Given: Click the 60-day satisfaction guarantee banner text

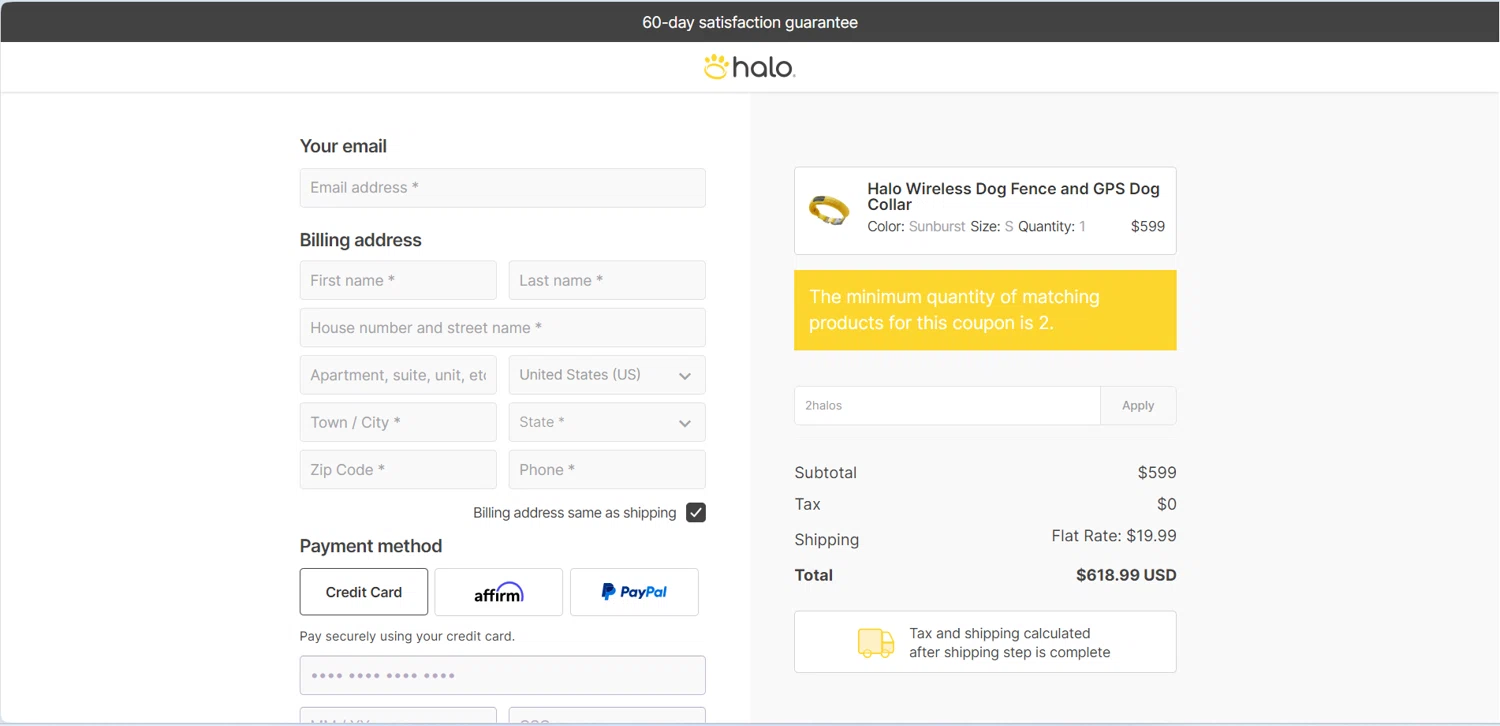Looking at the screenshot, I should pos(750,22).
